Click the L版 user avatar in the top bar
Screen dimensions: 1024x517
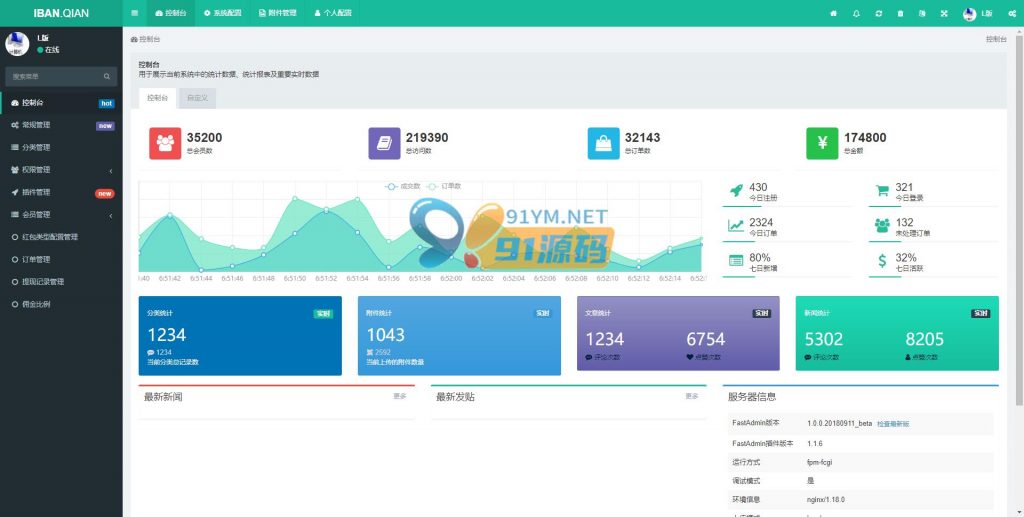pos(970,14)
